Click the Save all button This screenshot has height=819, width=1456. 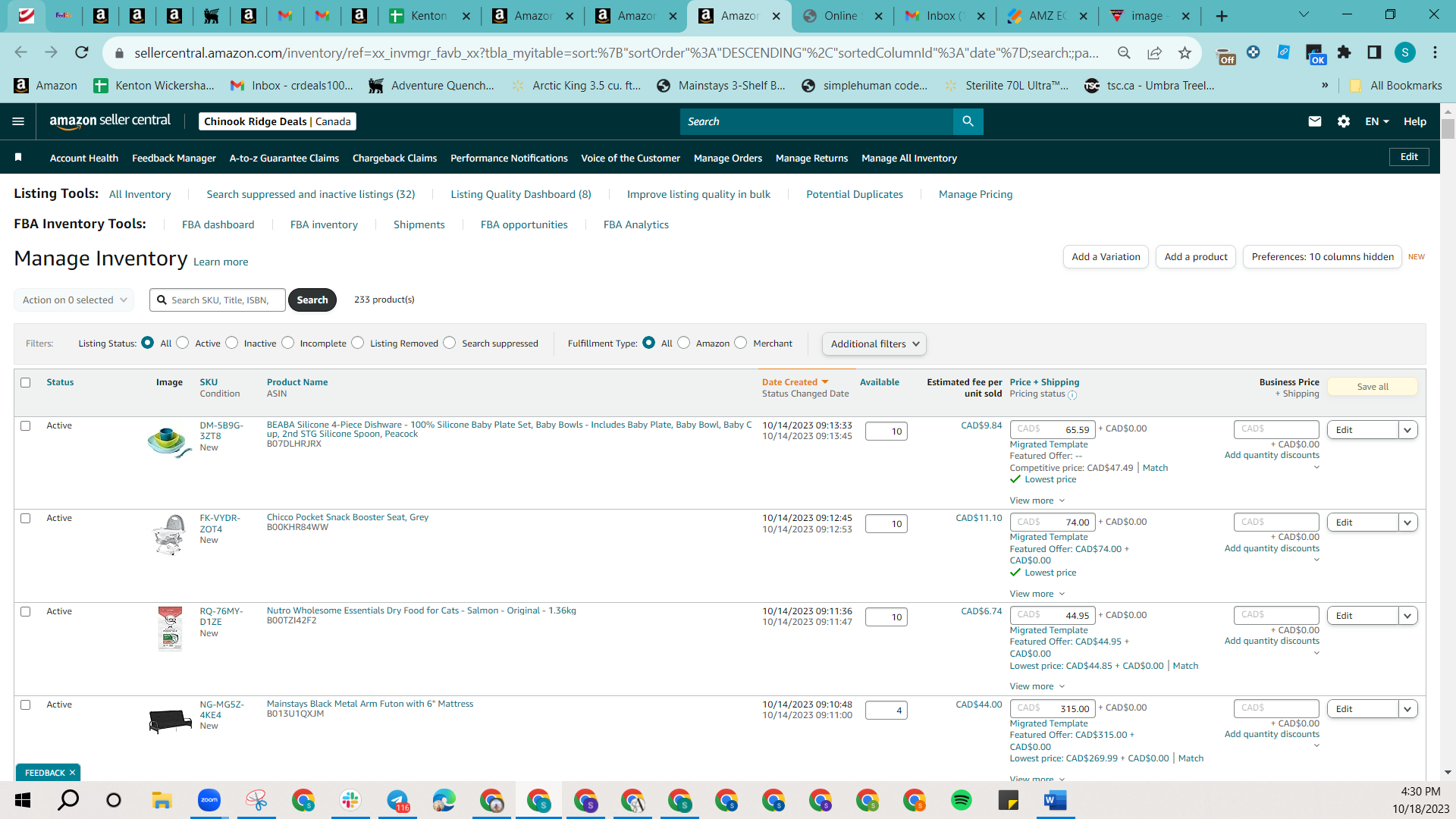tap(1372, 387)
